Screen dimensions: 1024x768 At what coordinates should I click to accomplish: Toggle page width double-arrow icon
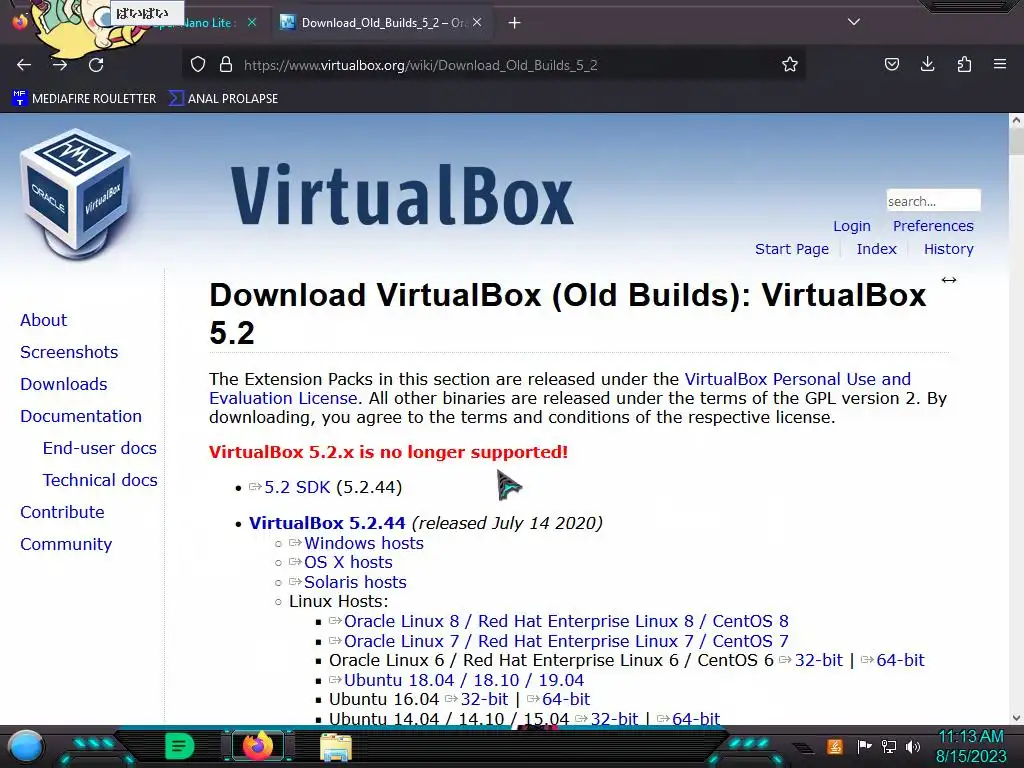(x=949, y=280)
